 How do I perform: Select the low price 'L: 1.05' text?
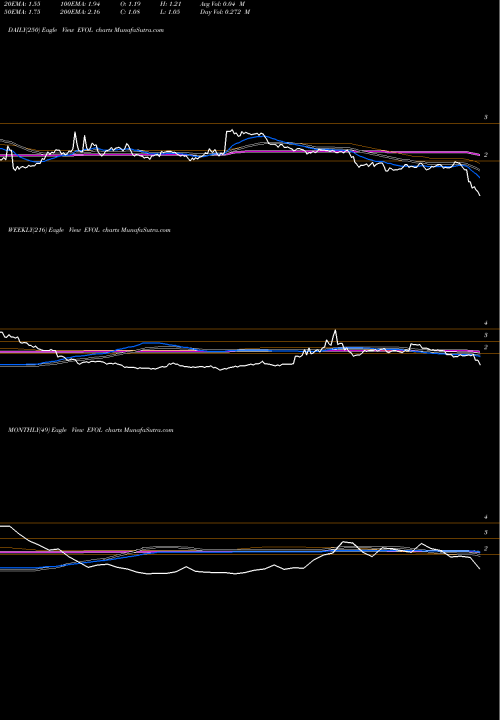pyautogui.click(x=170, y=12)
